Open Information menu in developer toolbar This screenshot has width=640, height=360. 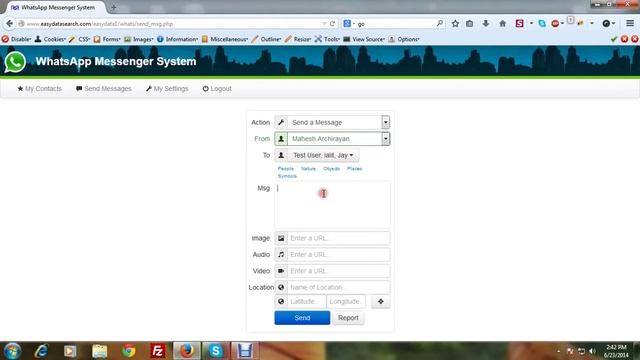click(x=177, y=39)
